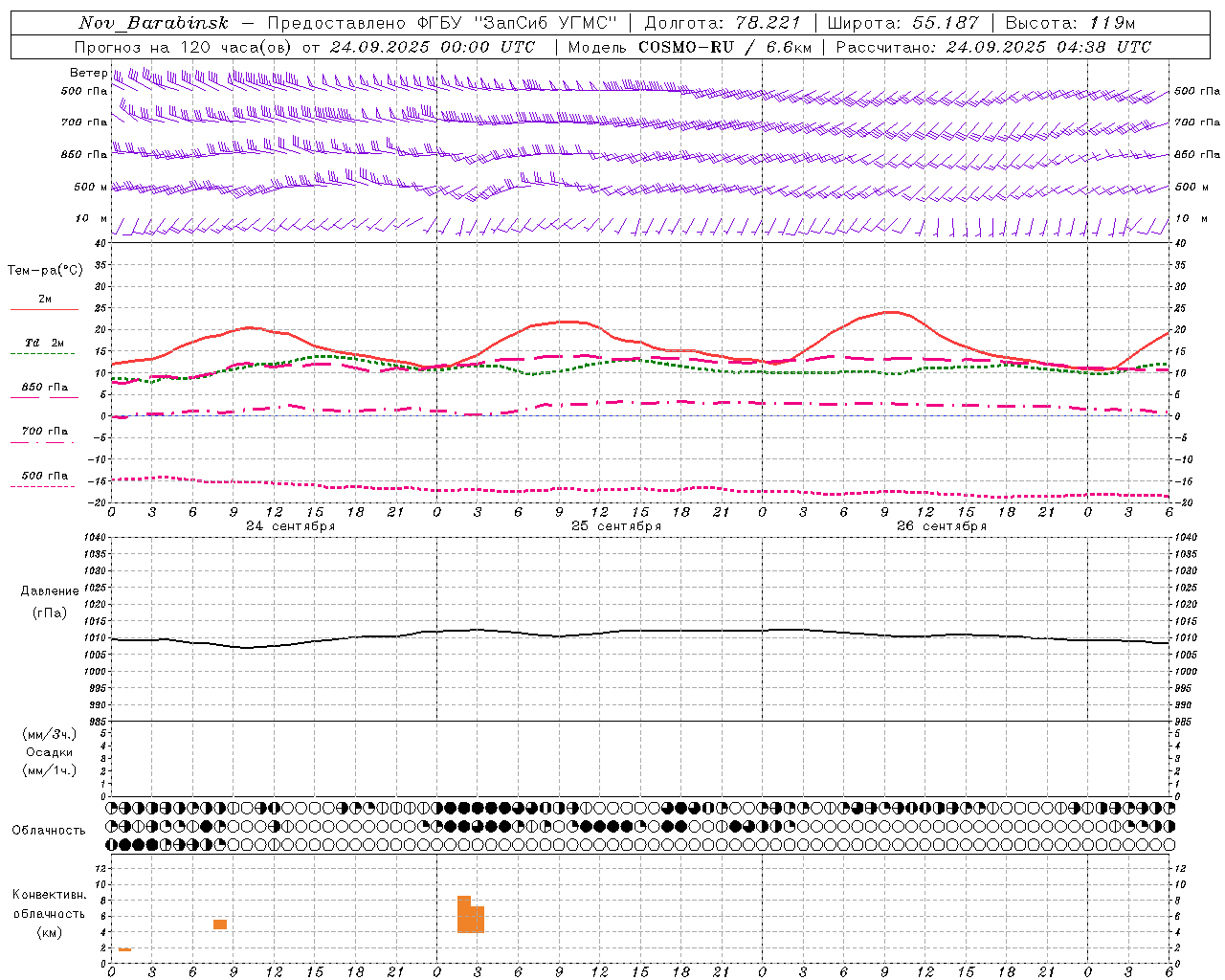The image size is (1225, 980).
Task: Click the Осадки precipitation label
Action: (x=50, y=752)
